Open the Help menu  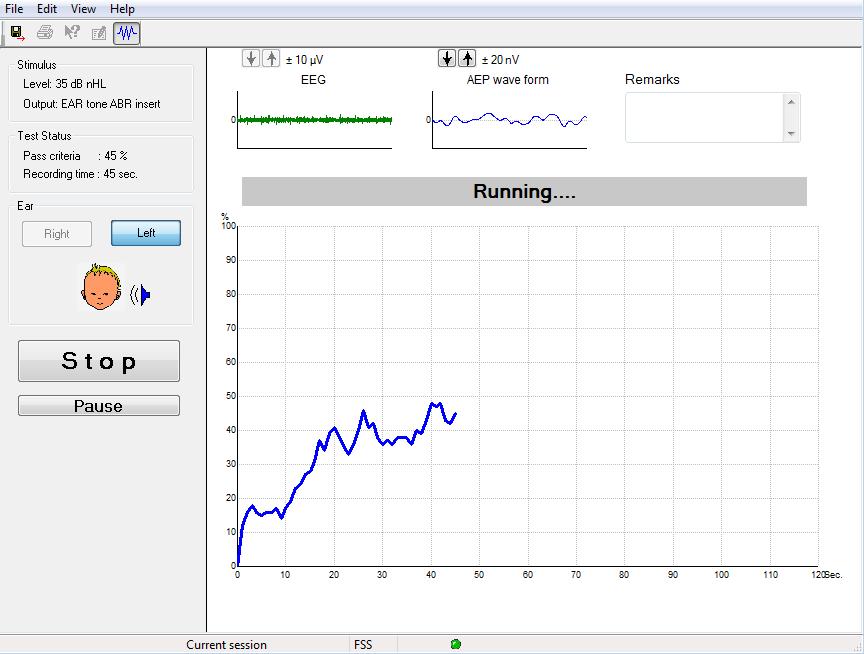coord(122,9)
